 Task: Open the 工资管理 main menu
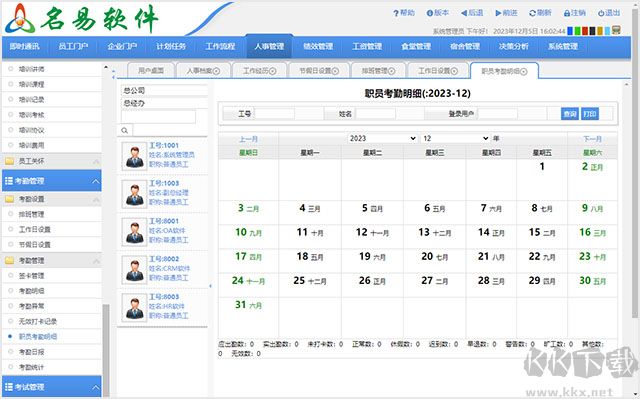pyautogui.click(x=367, y=47)
